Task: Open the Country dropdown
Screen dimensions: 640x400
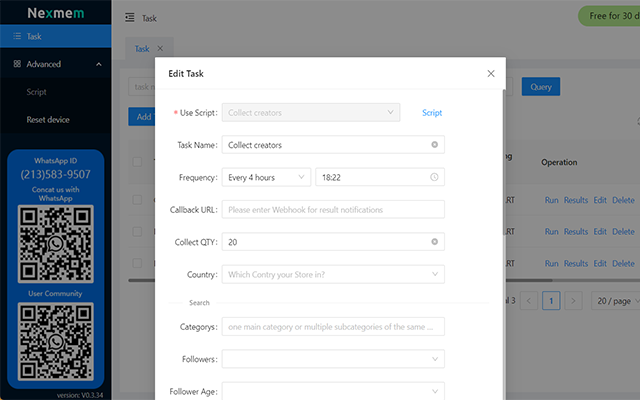Action: pyautogui.click(x=333, y=274)
